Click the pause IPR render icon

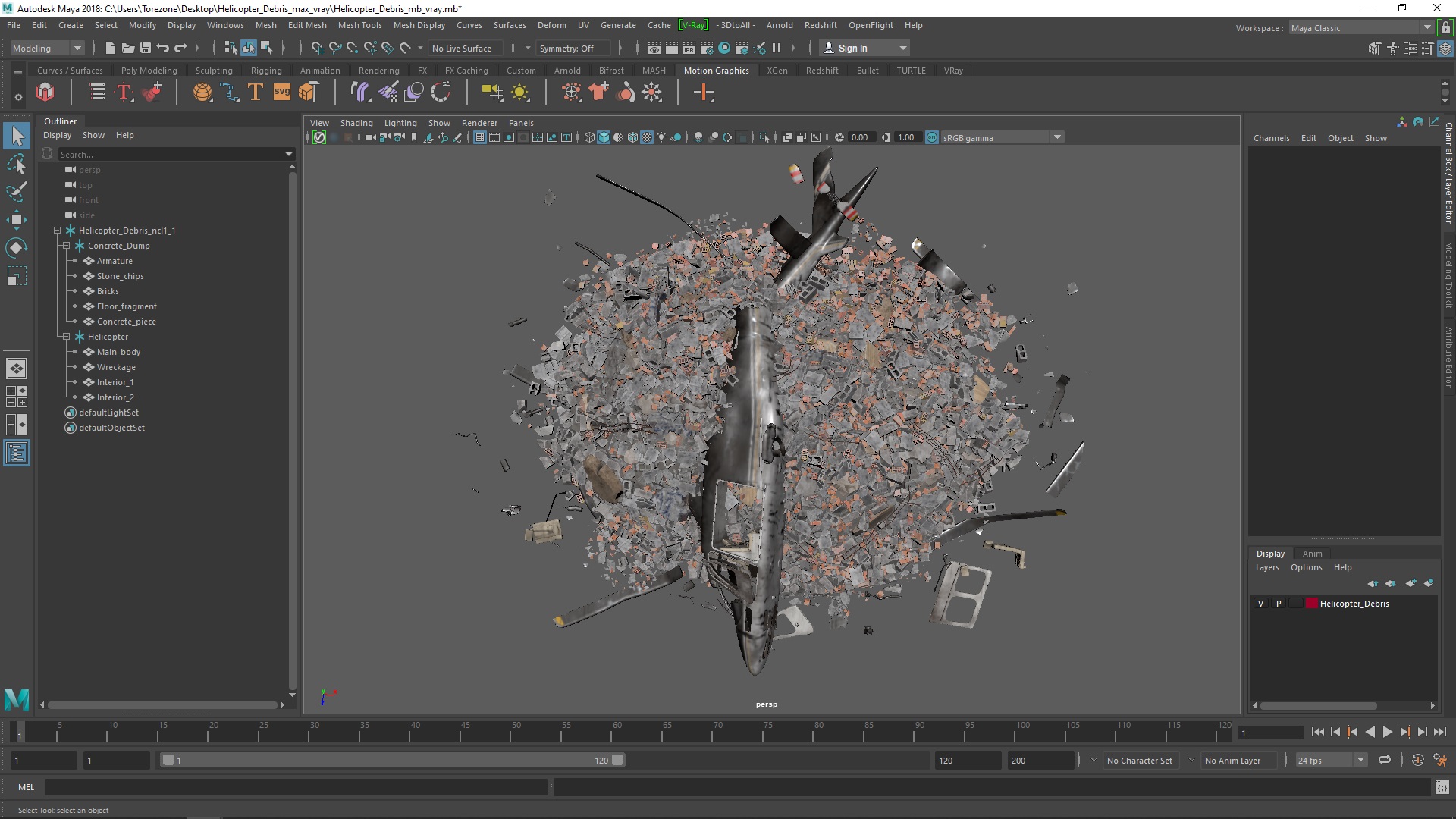[777, 48]
